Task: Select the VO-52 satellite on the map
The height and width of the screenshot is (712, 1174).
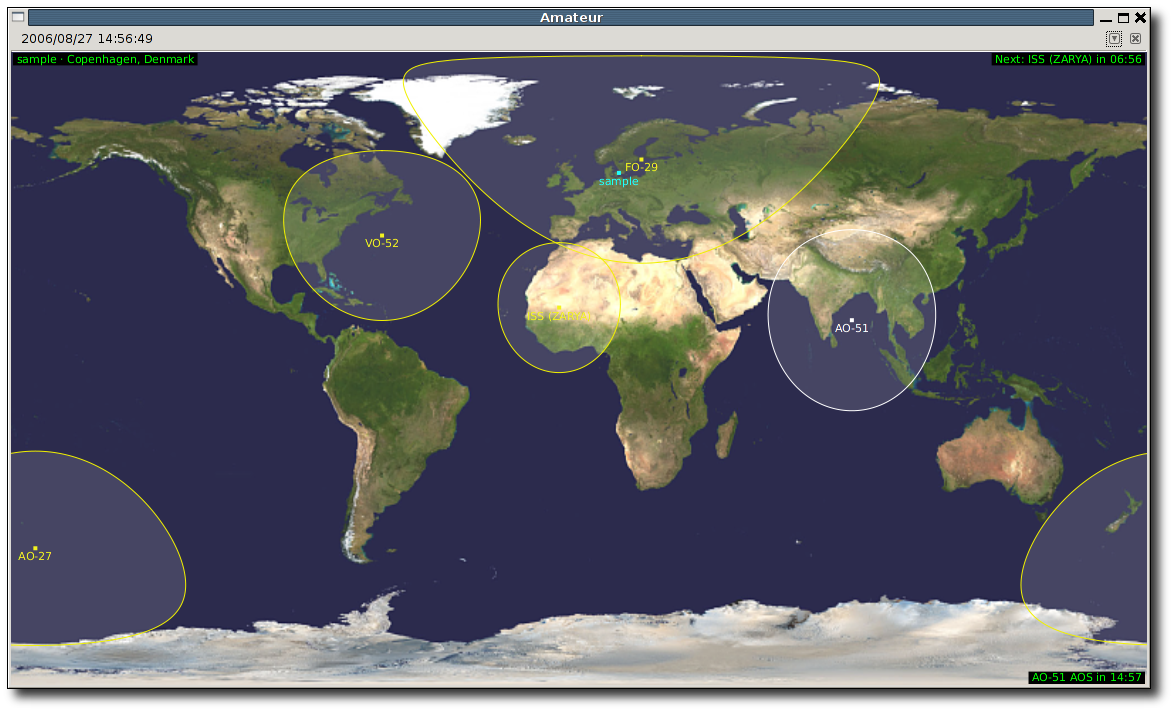Action: pos(382,236)
